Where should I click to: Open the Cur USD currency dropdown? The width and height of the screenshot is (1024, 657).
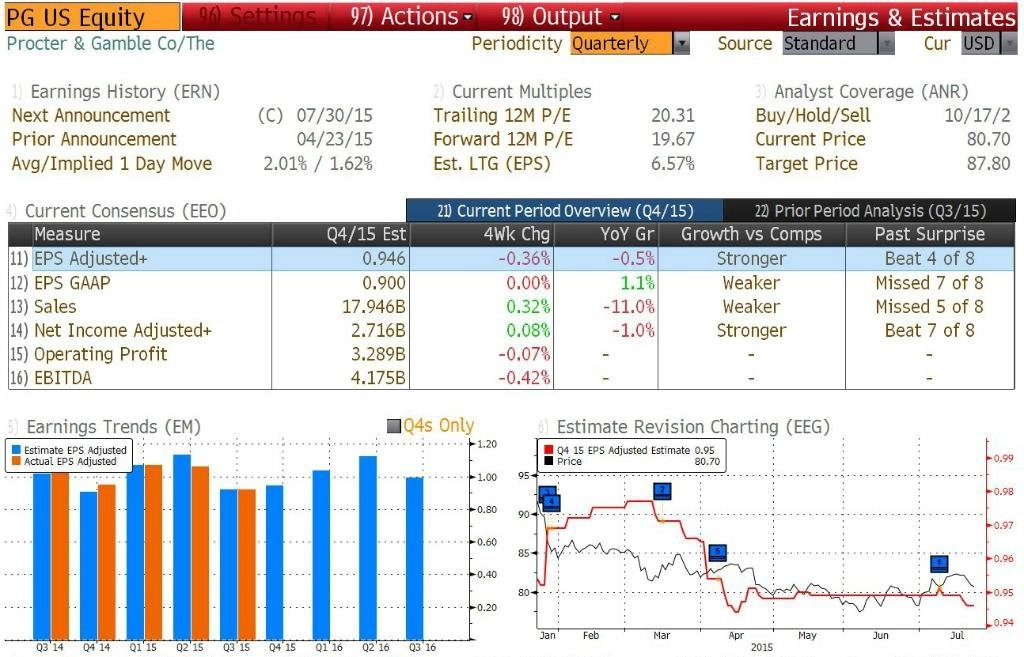(x=989, y=44)
